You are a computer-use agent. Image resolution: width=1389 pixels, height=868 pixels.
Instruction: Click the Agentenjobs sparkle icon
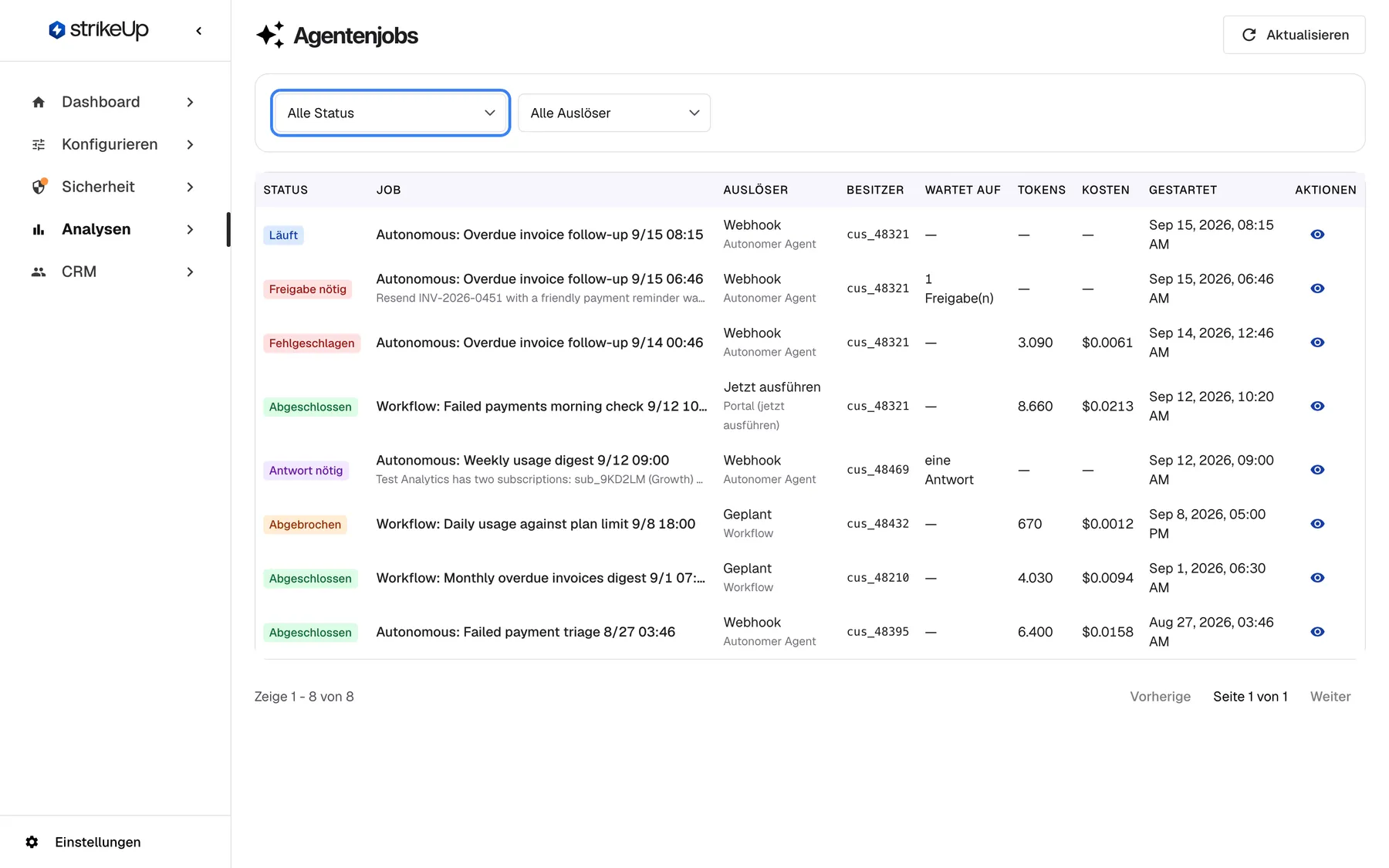(270, 35)
